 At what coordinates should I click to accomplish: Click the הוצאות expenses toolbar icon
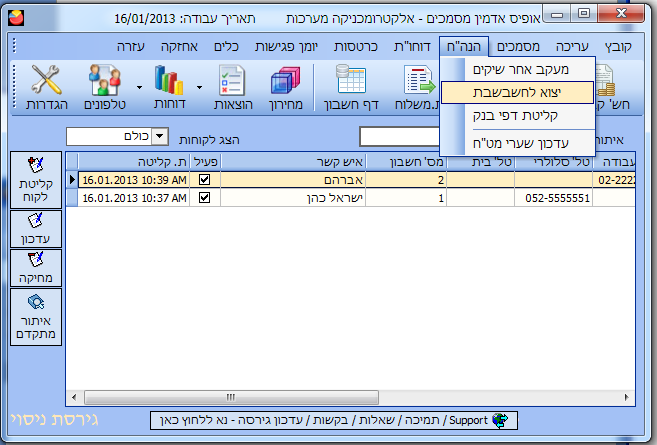click(231, 87)
